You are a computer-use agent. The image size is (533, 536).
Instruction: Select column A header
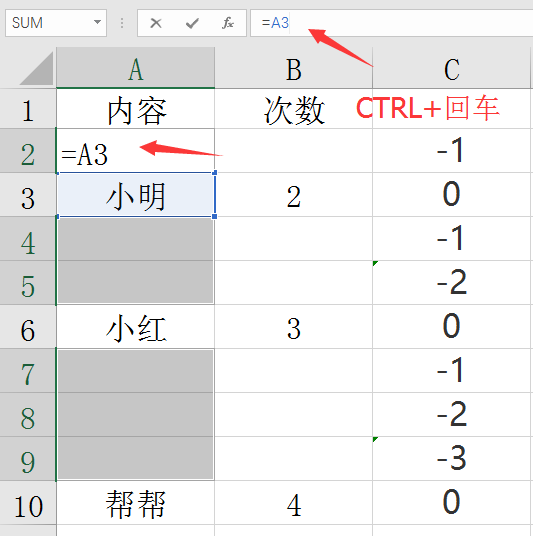pos(135,68)
